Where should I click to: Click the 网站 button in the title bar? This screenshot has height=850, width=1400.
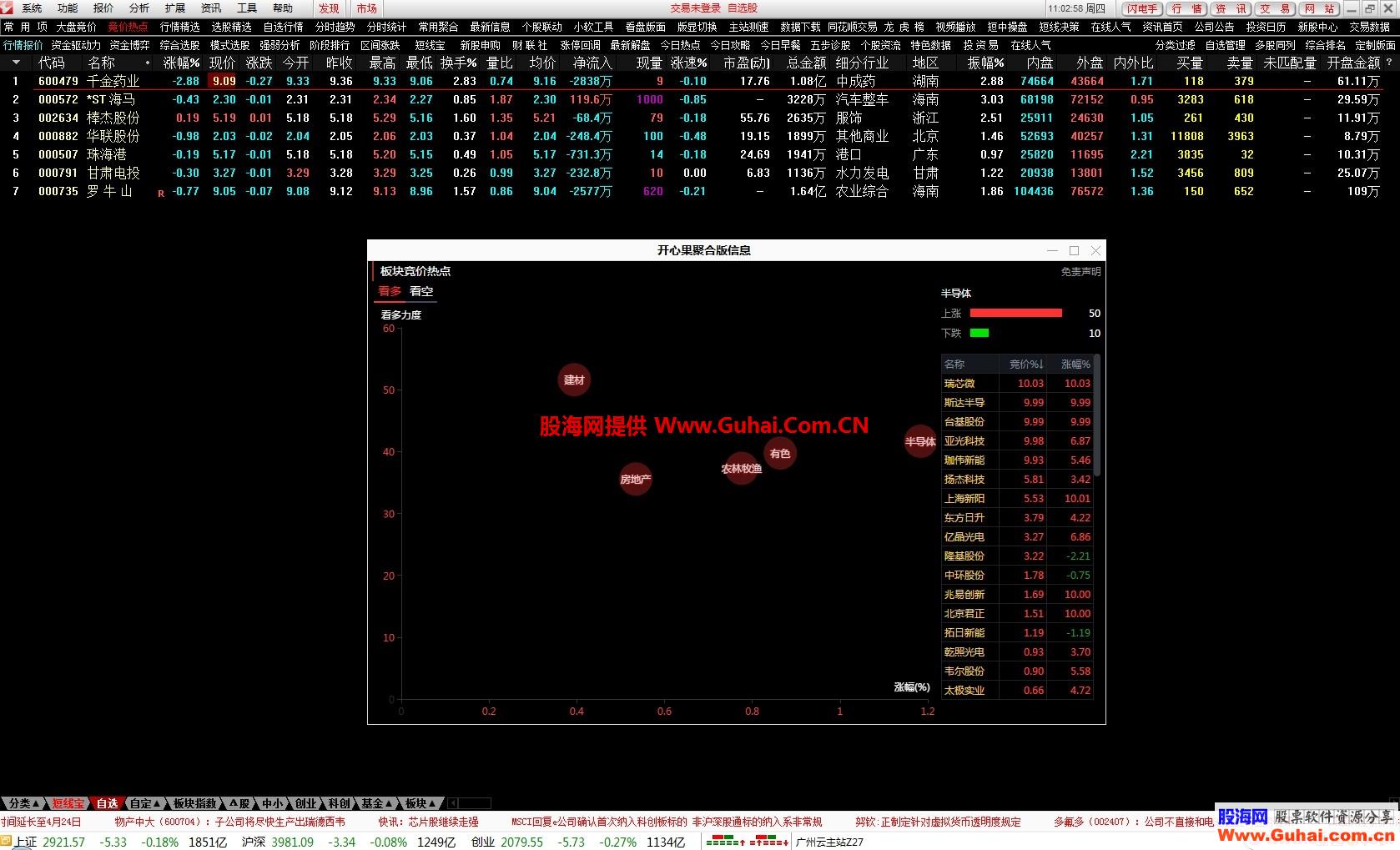(1320, 8)
